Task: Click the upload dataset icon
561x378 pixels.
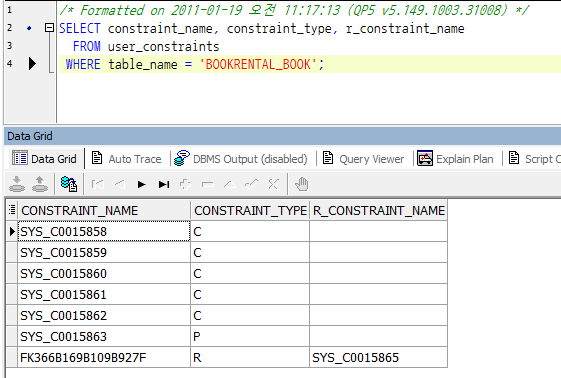Action: pos(40,184)
